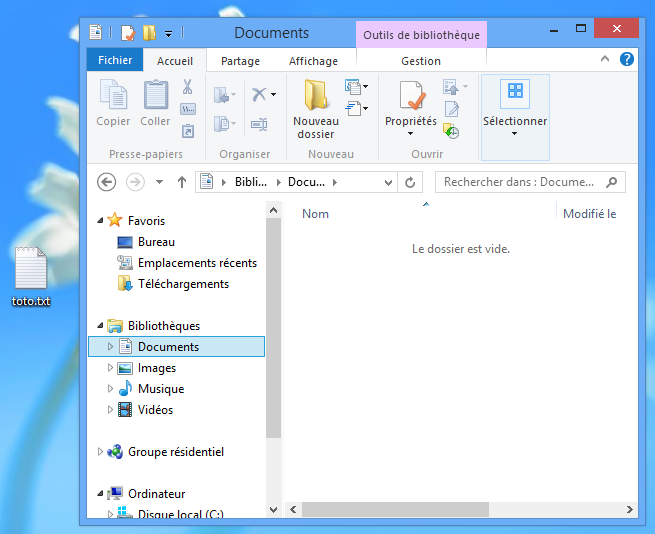The image size is (655, 534).
Task: Open the recent locations dropdown next to Forward
Action: click(x=159, y=182)
